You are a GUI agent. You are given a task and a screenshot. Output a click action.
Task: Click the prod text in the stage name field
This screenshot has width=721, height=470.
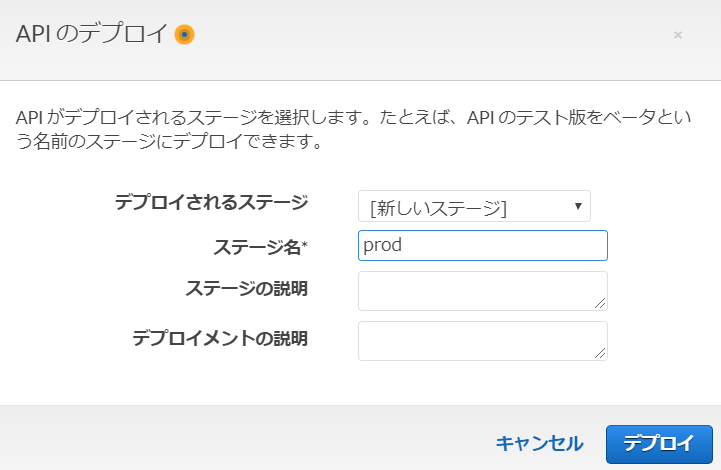382,246
